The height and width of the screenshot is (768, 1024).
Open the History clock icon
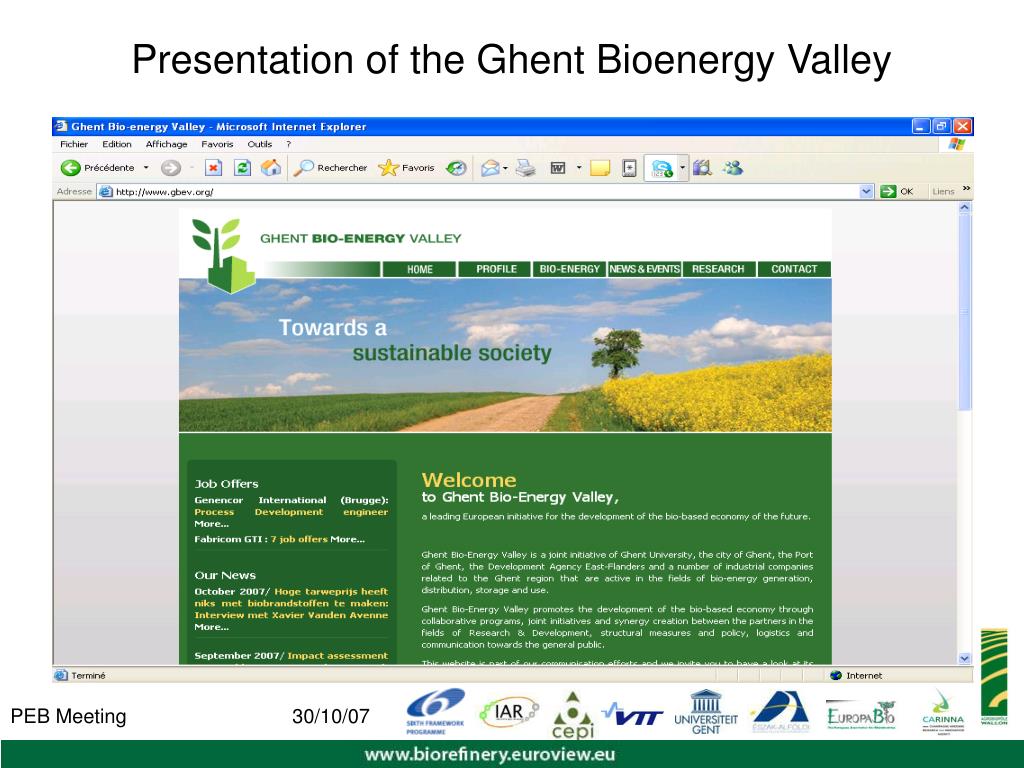(x=456, y=168)
